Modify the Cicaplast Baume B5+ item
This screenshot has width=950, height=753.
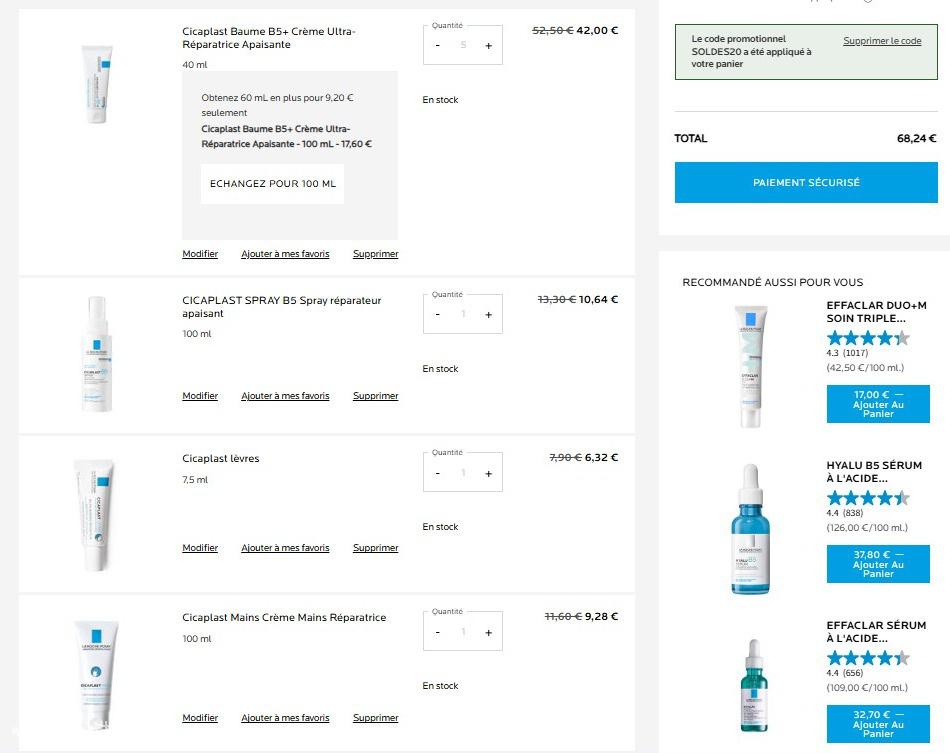[x=200, y=254]
